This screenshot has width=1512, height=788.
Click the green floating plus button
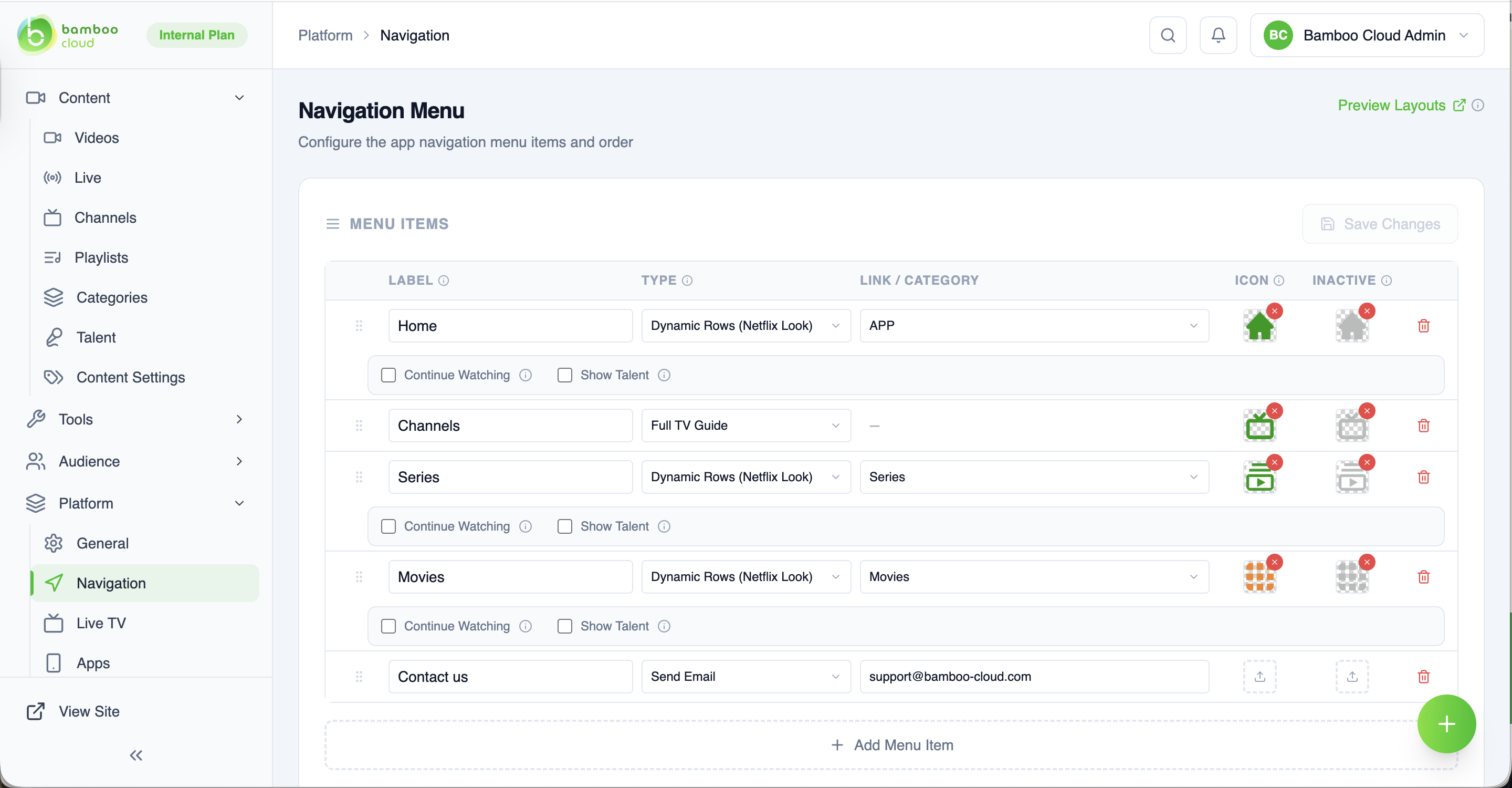click(1446, 724)
